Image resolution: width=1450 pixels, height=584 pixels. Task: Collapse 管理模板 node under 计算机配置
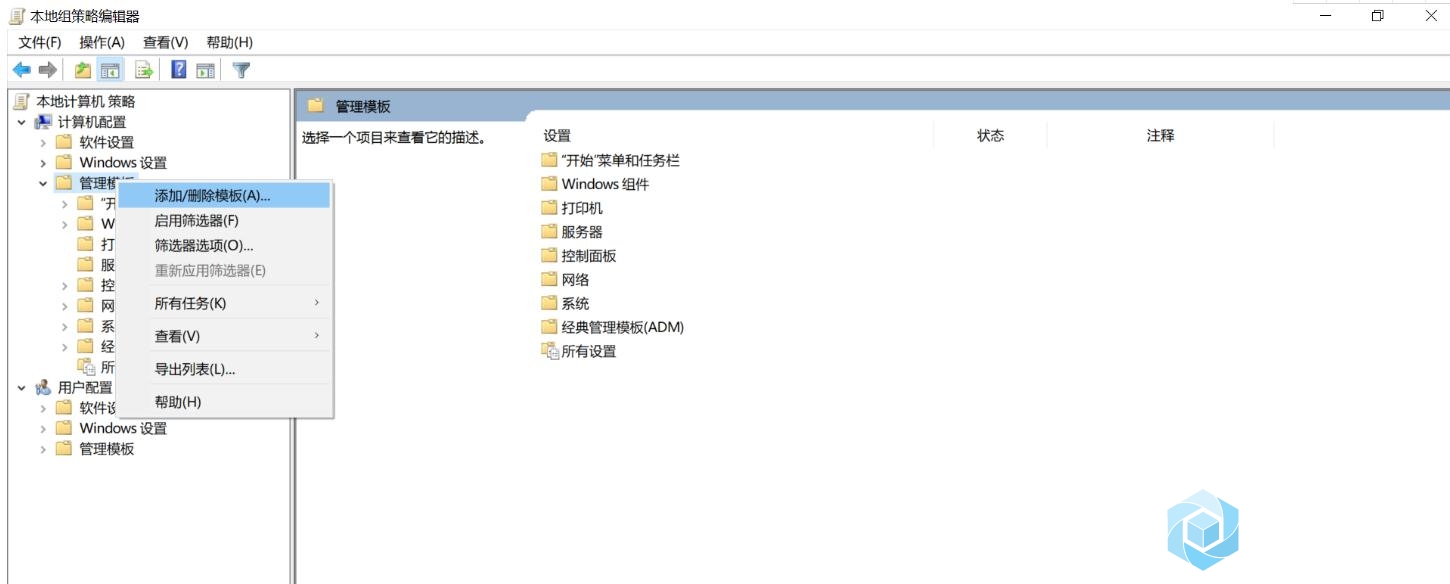(43, 183)
